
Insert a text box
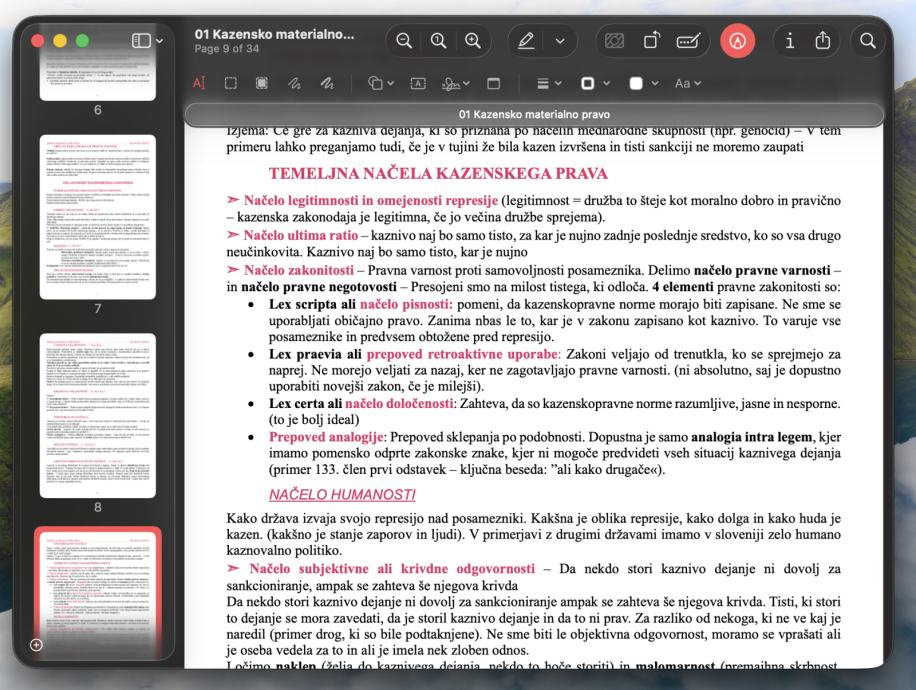click(x=418, y=84)
